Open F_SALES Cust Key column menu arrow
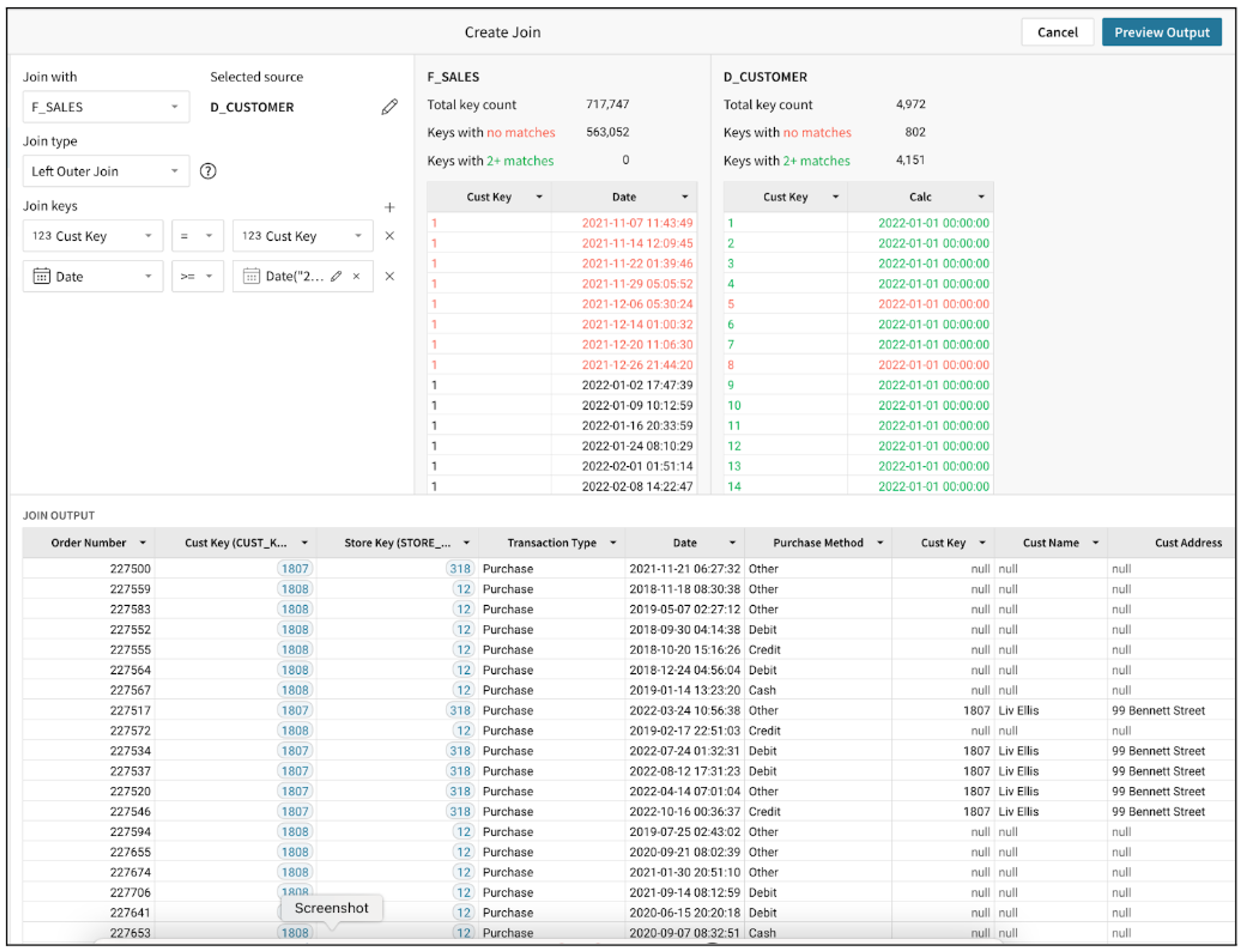Screen dimensions: 1242x952 click(x=539, y=197)
